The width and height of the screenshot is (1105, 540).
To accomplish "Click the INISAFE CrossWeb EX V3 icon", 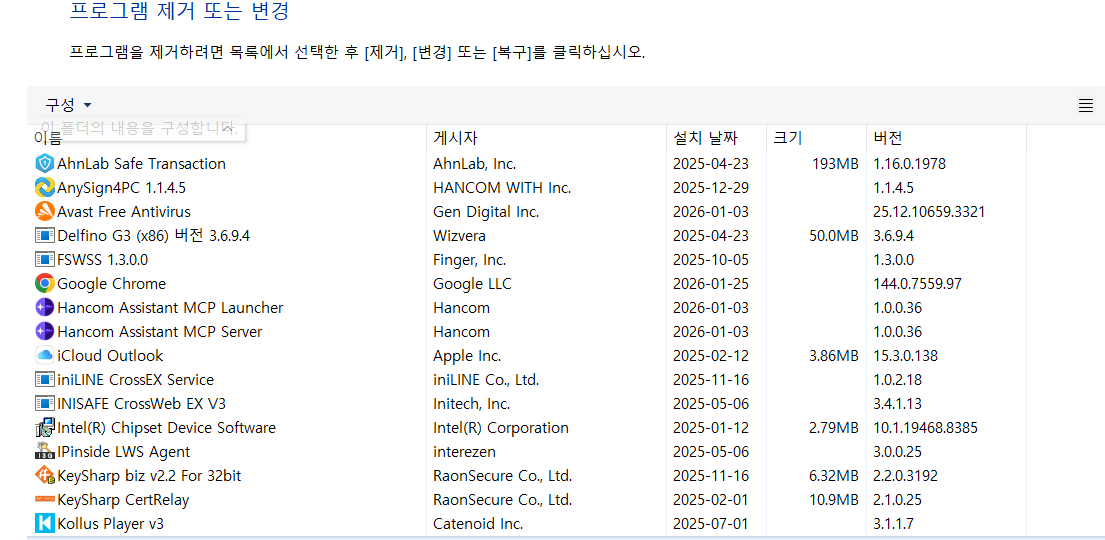I will pos(44,403).
